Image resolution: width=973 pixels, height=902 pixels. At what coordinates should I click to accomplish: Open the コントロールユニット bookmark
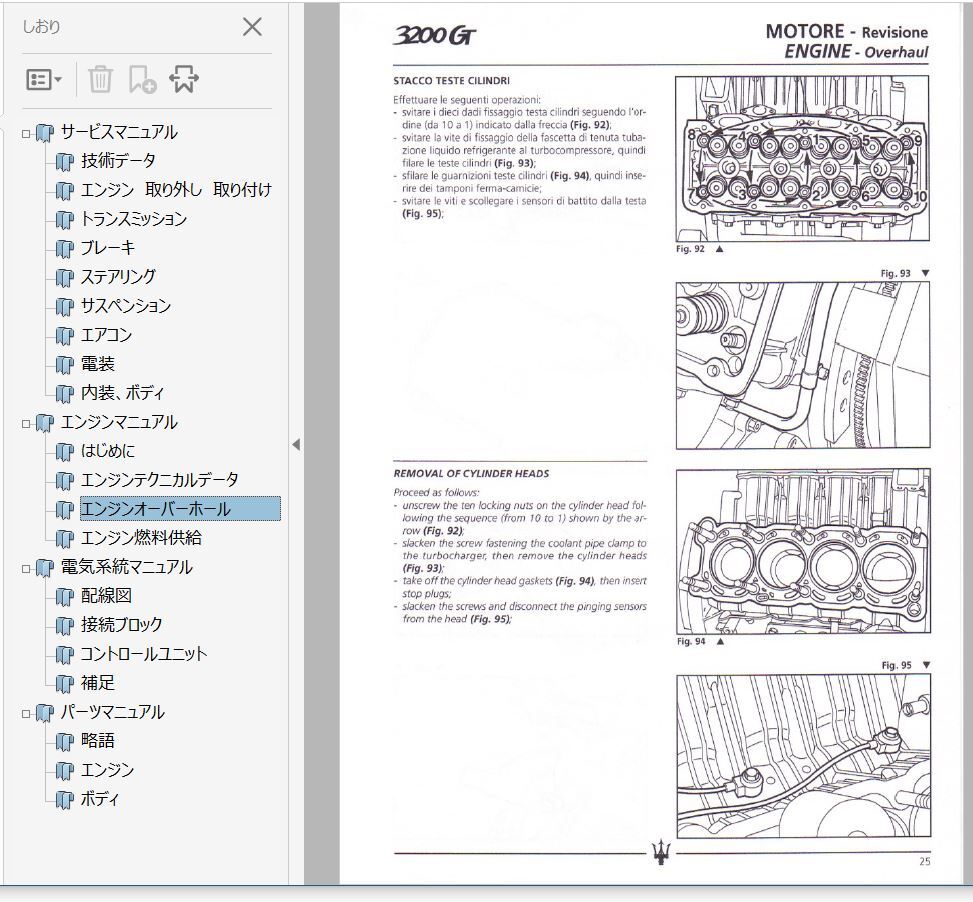(144, 654)
